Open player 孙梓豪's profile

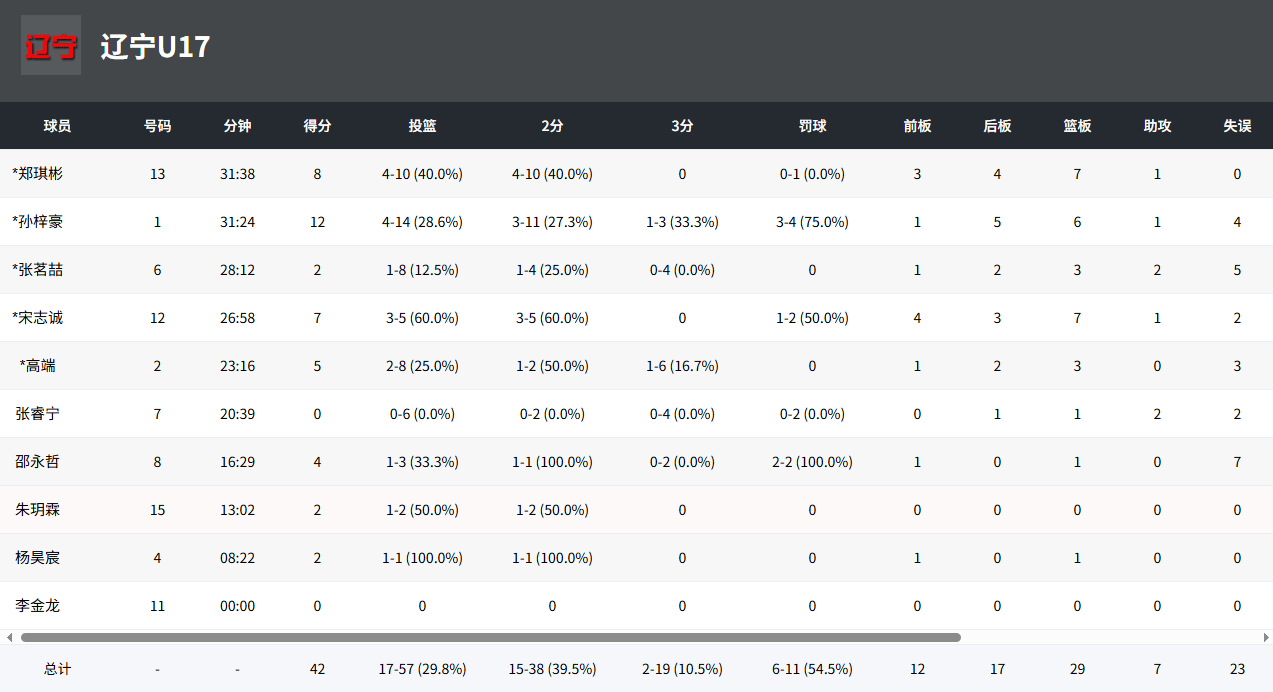pos(38,221)
